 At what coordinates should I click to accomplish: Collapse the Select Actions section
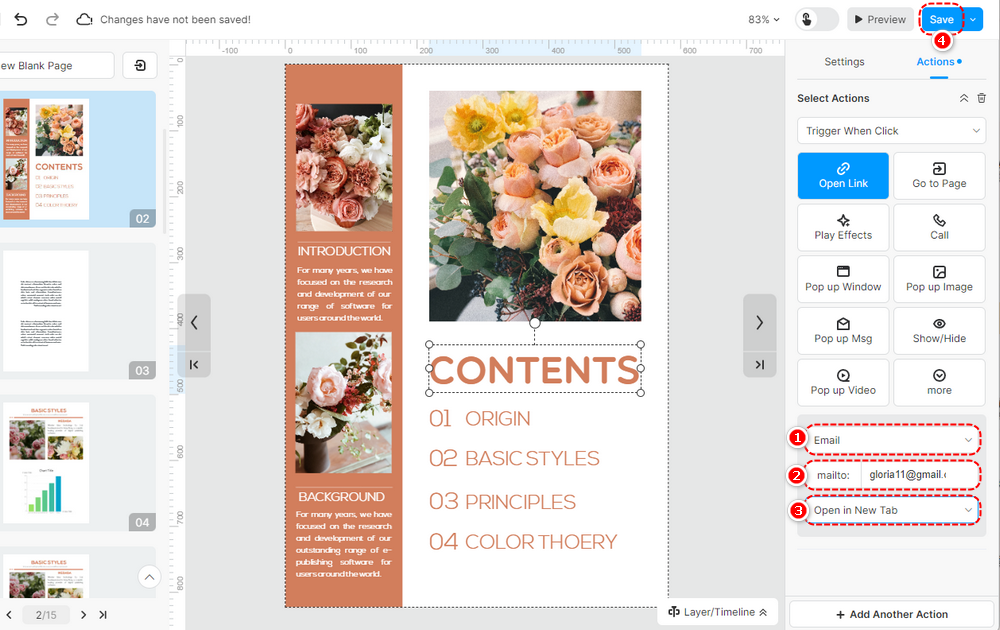coord(964,98)
